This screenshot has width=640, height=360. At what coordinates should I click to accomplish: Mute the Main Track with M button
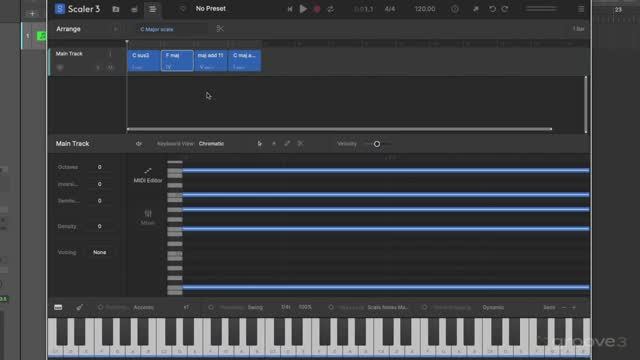[x=110, y=68]
